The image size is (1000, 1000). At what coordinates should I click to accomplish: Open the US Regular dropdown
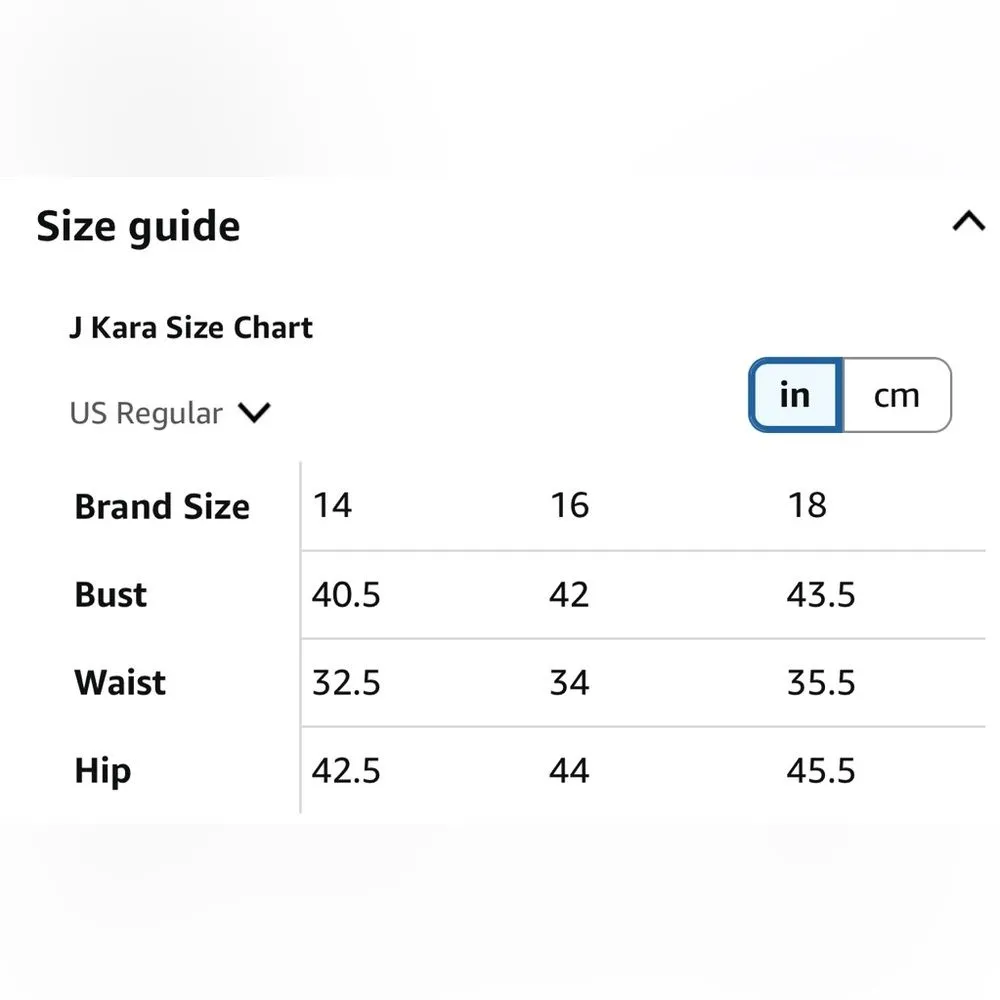pos(170,413)
